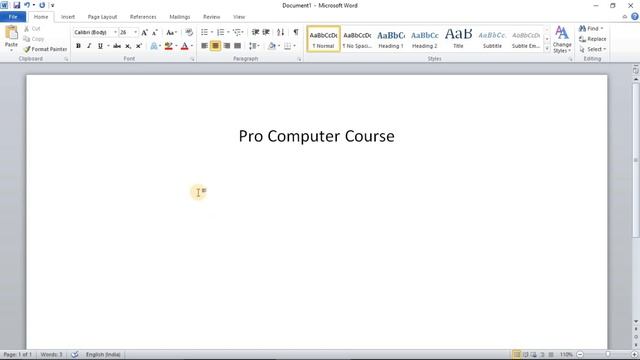Viewport: 640px width, 360px height.
Task: Switch to the Mailings tab
Action: 180,17
